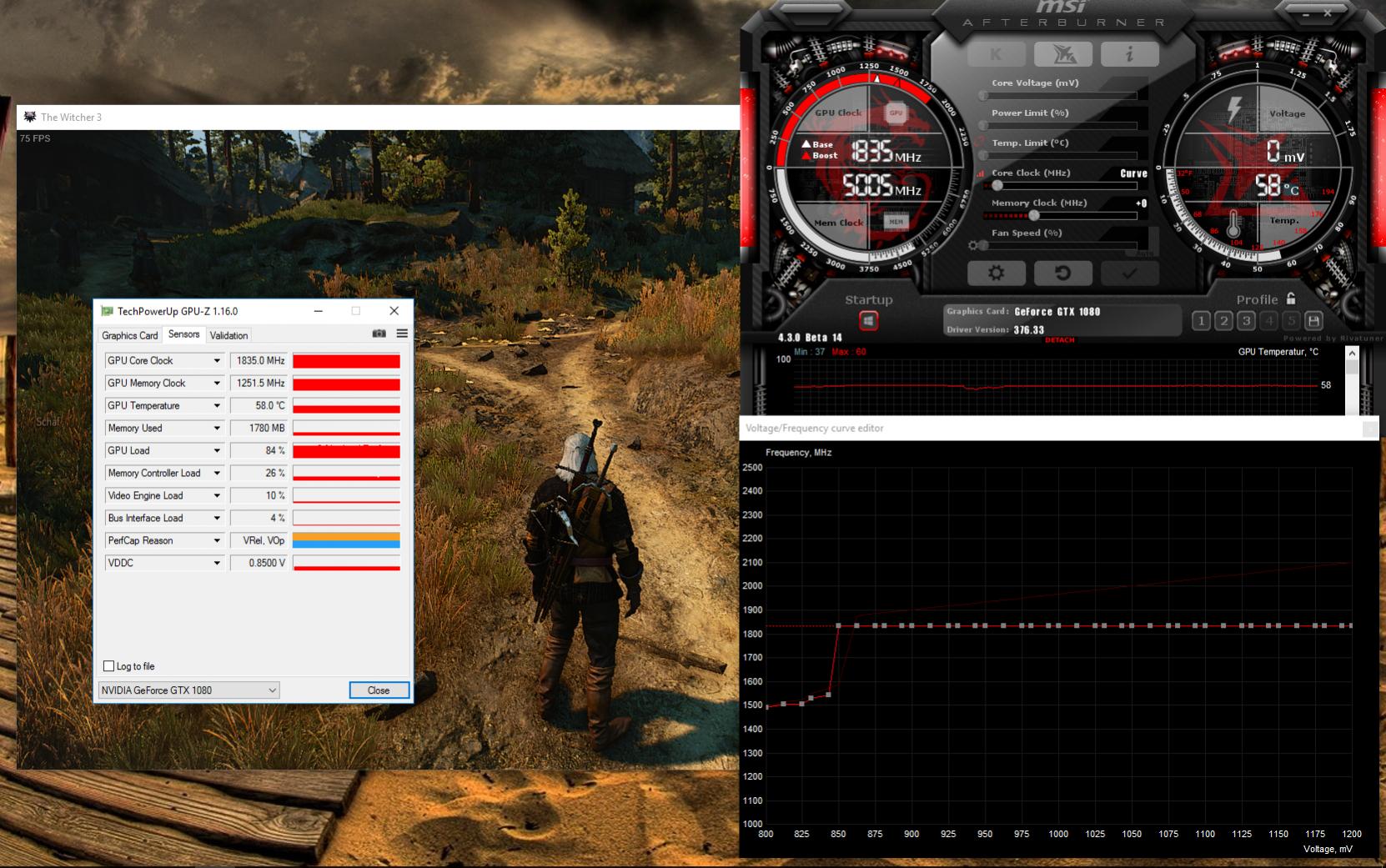
Task: Select profile slot 1
Action: 1201,320
